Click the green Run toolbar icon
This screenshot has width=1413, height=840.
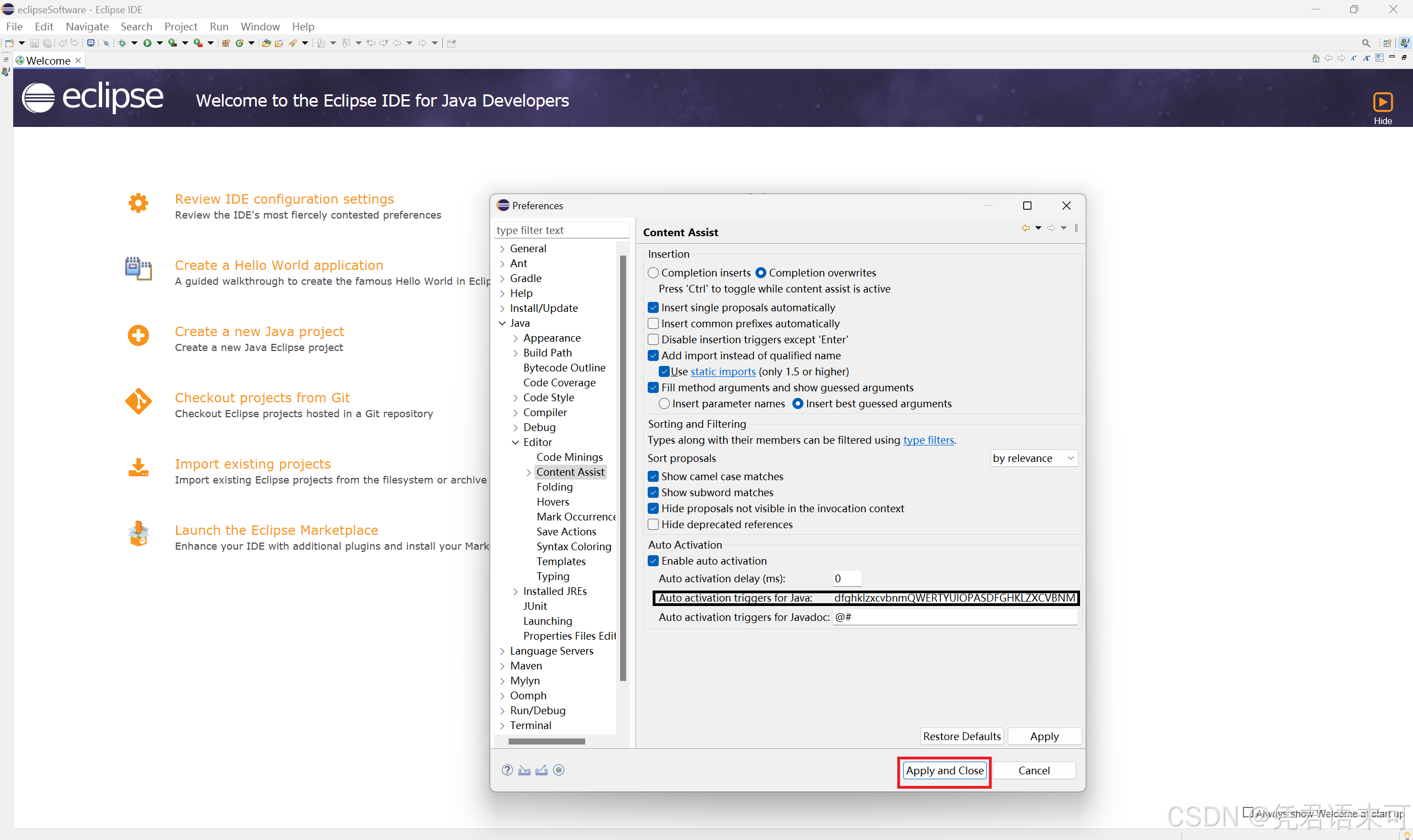click(x=147, y=43)
